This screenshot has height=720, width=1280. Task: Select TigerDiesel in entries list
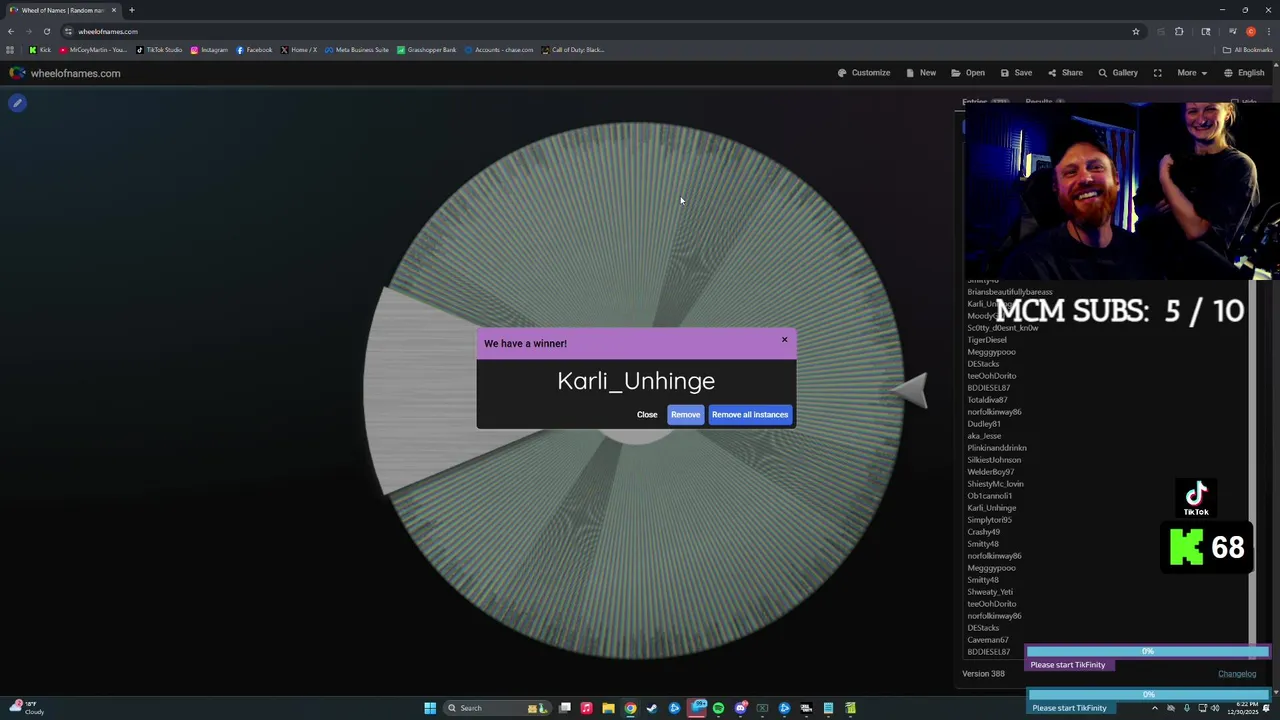987,340
